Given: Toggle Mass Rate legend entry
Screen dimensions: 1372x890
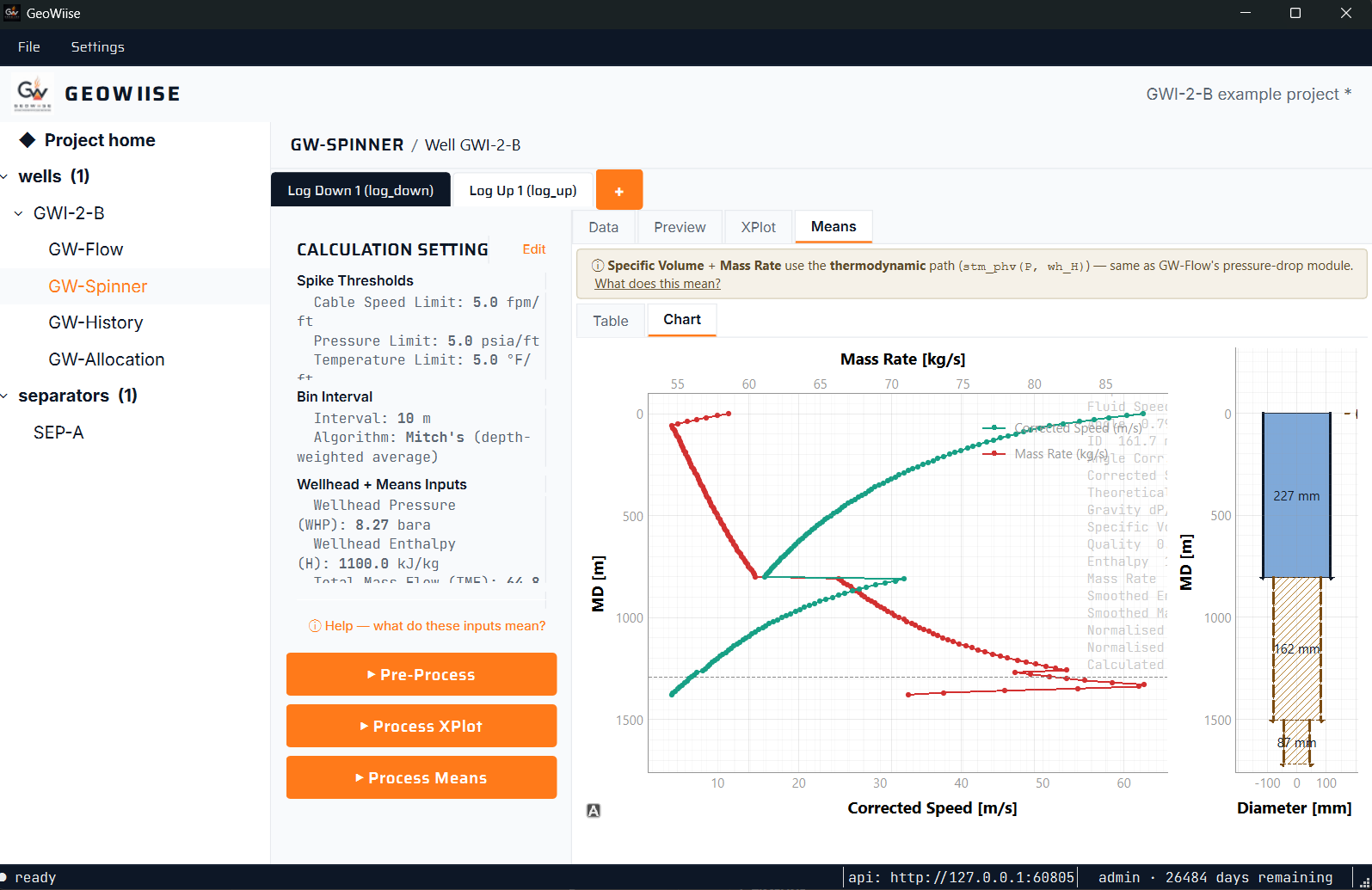Looking at the screenshot, I should pos(1046,454).
